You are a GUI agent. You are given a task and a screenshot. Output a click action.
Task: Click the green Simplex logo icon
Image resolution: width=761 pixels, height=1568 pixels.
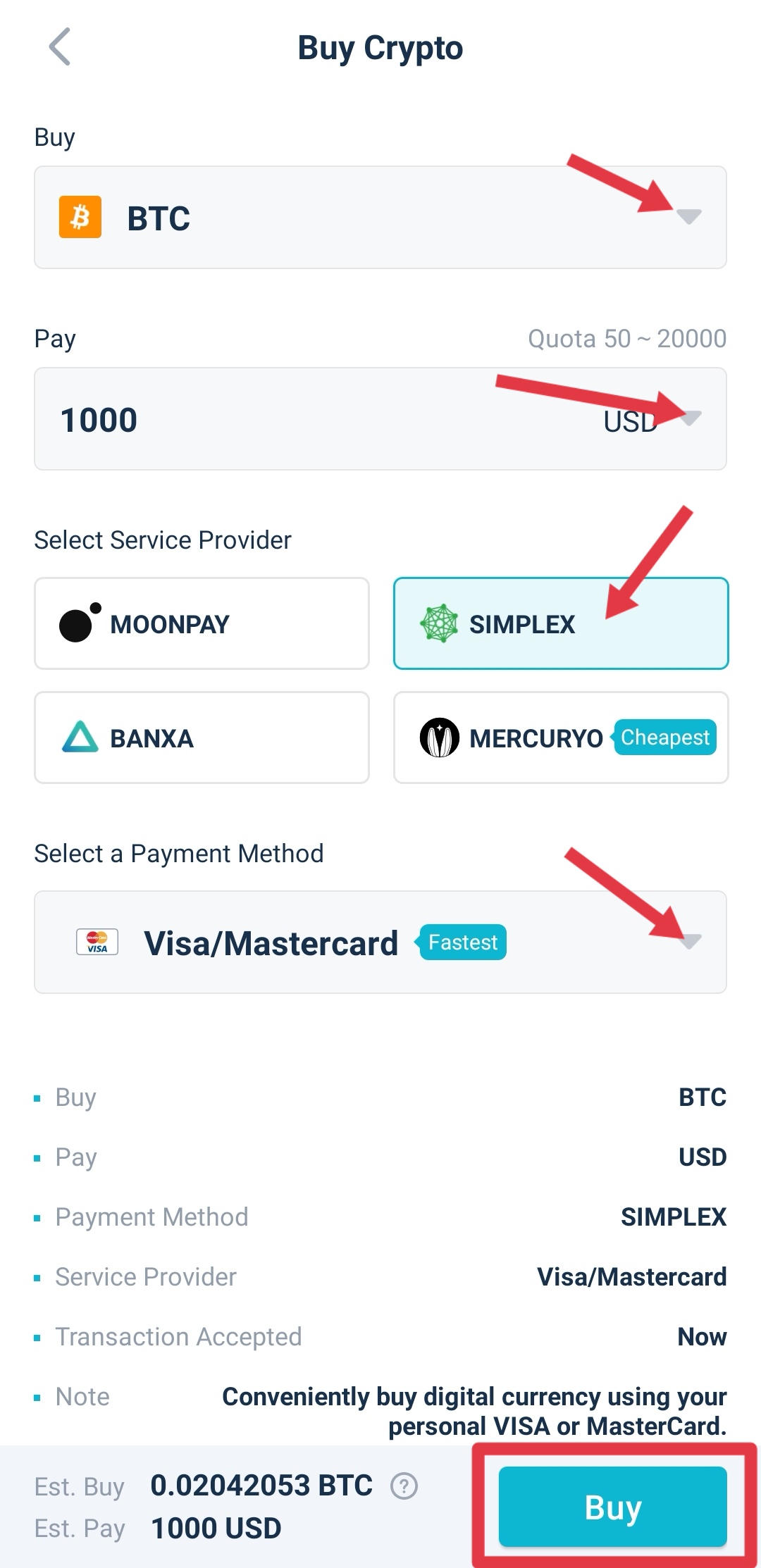click(439, 623)
